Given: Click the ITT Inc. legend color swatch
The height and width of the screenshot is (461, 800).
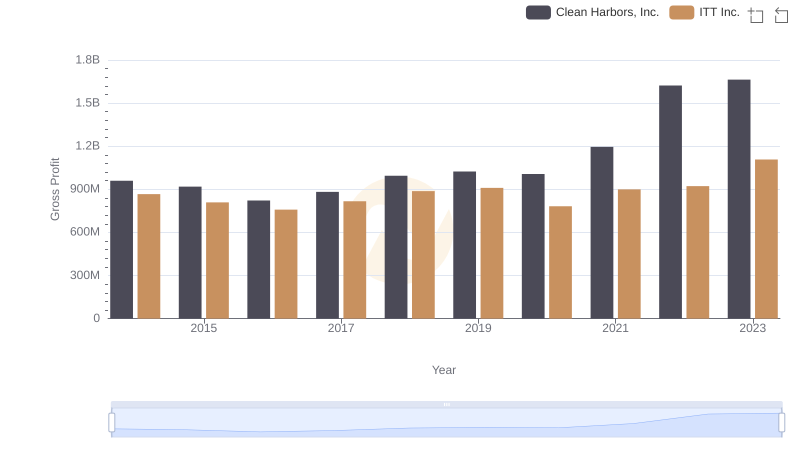Looking at the screenshot, I should (x=682, y=12).
